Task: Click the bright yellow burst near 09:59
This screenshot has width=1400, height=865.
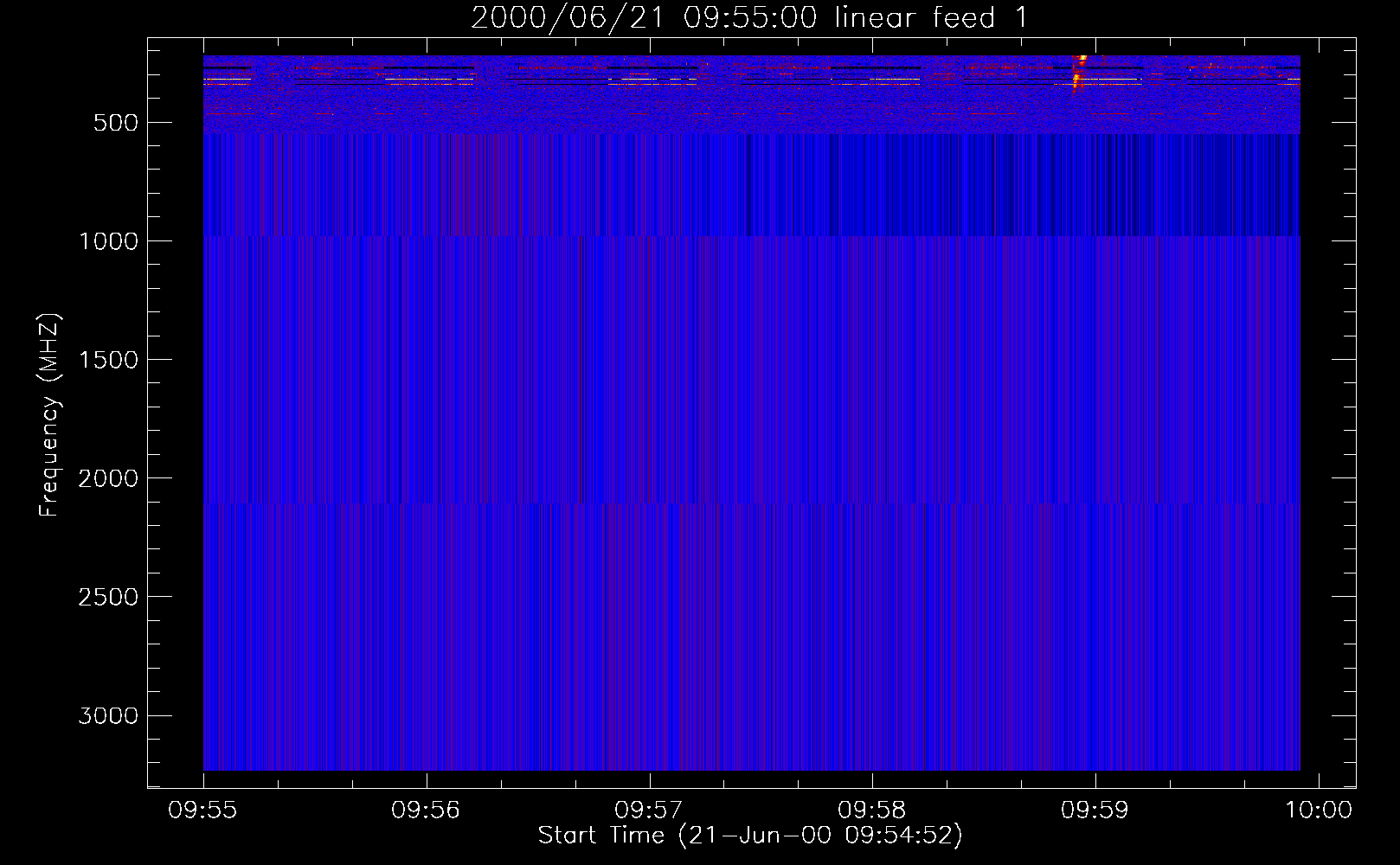Action: (1078, 73)
